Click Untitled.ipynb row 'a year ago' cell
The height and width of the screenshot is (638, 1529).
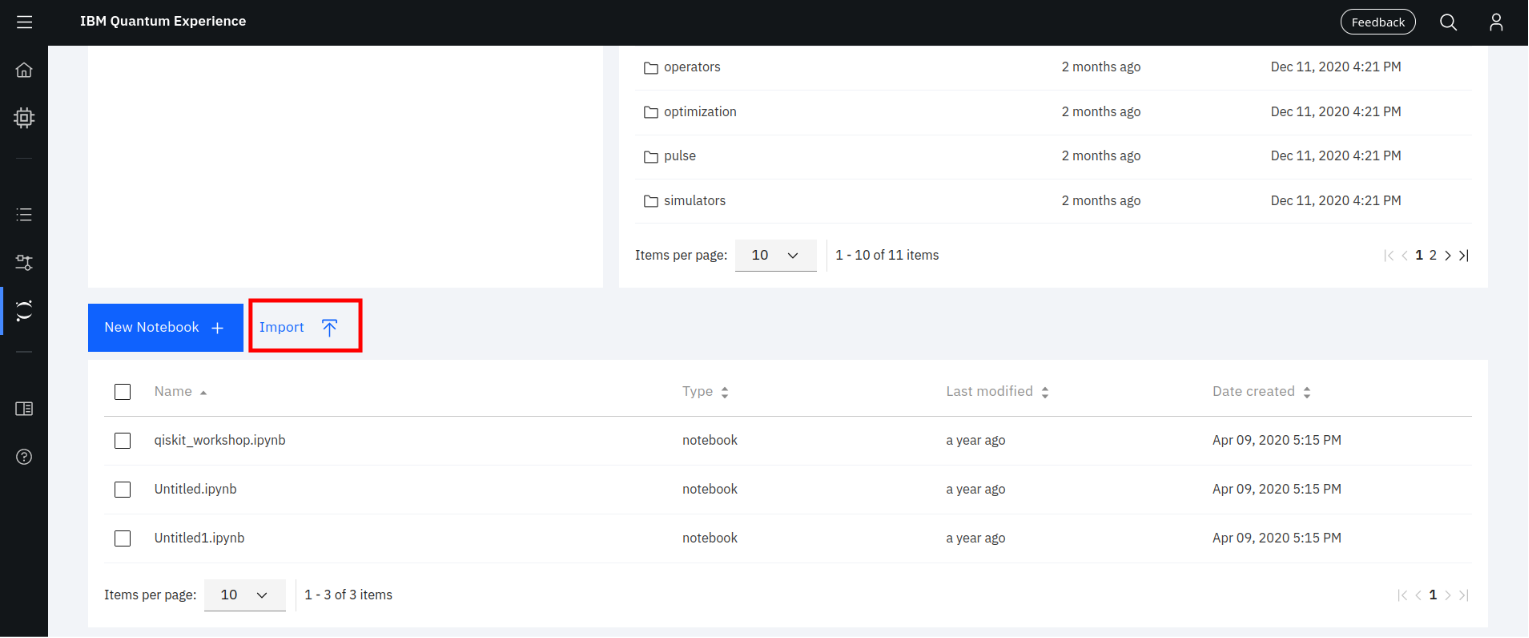click(976, 489)
